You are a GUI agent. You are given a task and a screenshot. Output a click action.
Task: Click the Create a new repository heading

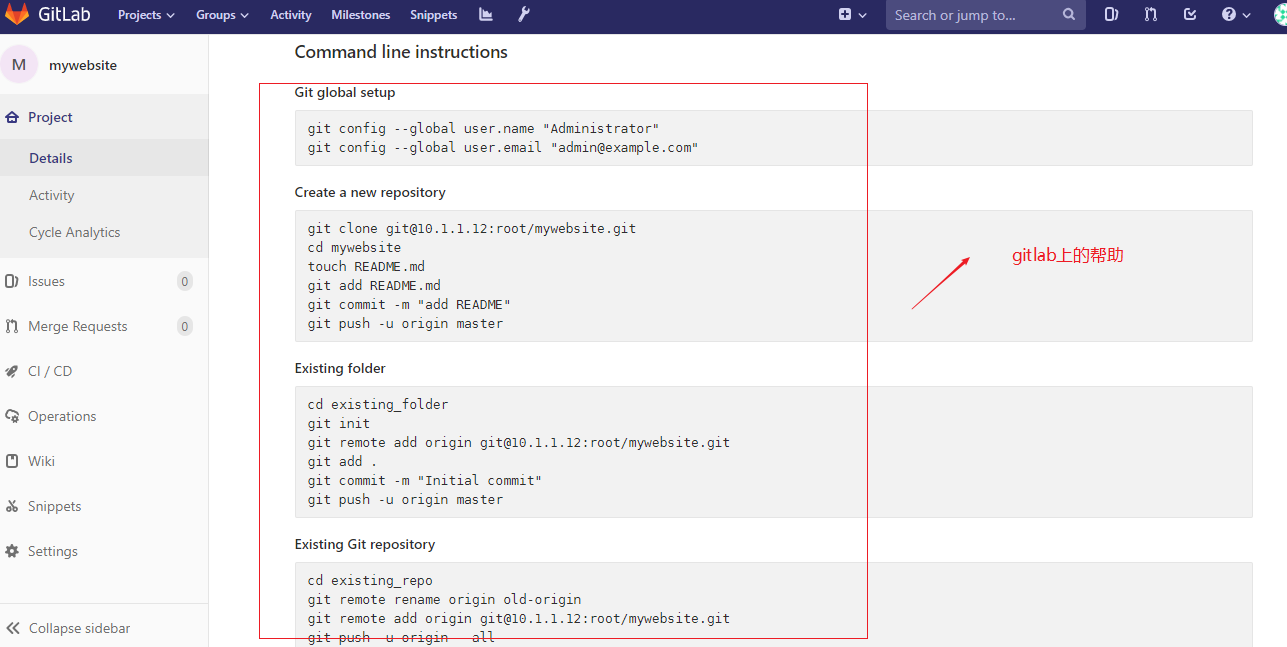click(x=370, y=192)
